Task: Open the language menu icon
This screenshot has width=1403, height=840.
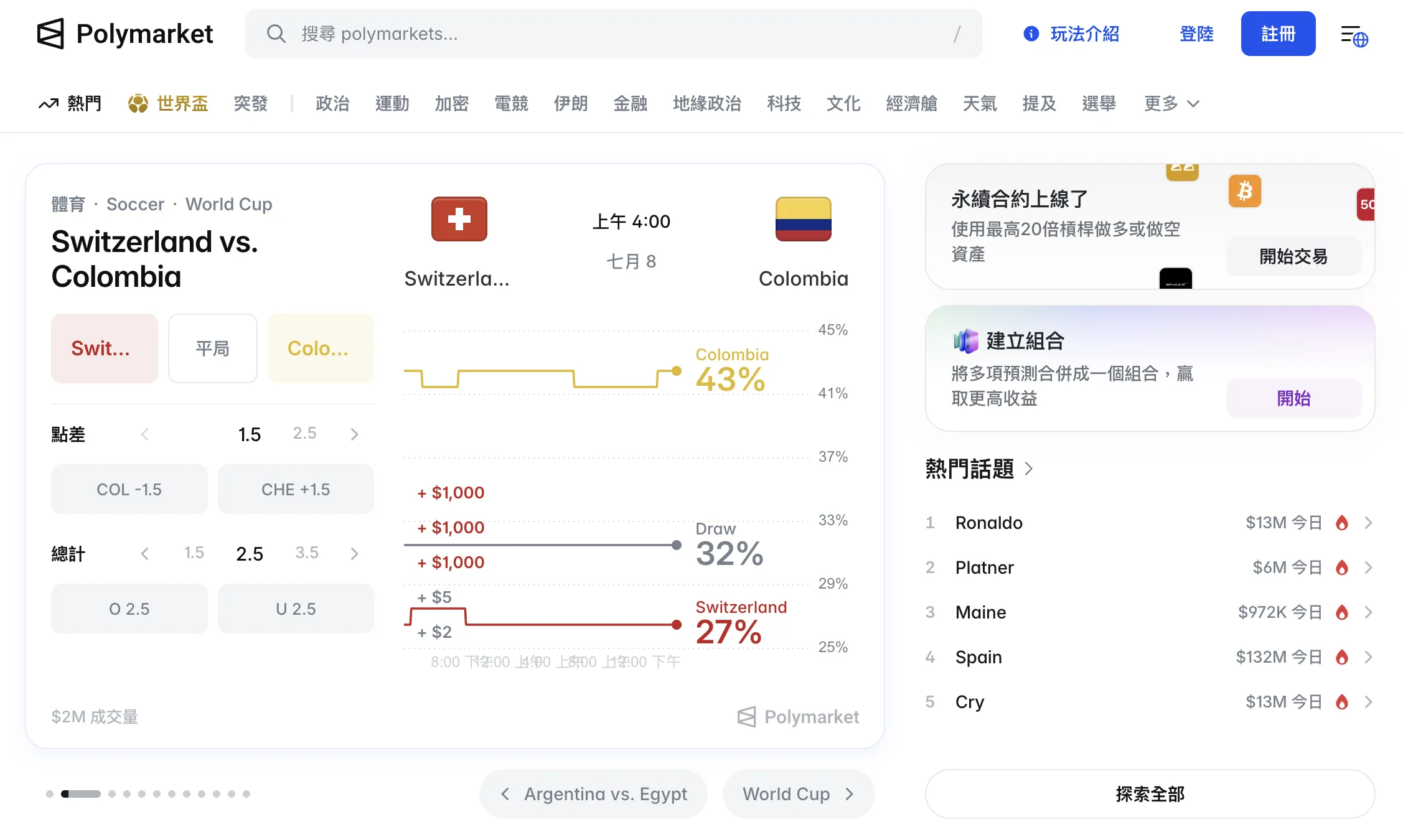Action: [x=1354, y=36]
